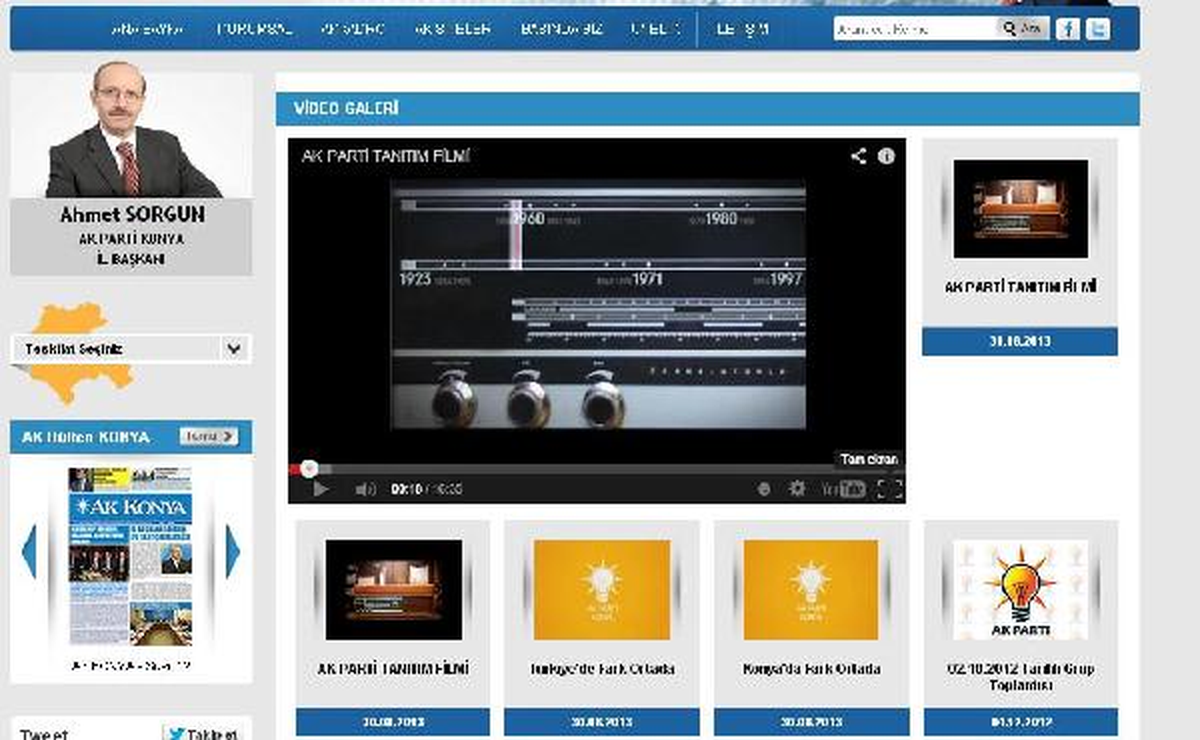Open the Ana Sayfa menu item

point(146,29)
